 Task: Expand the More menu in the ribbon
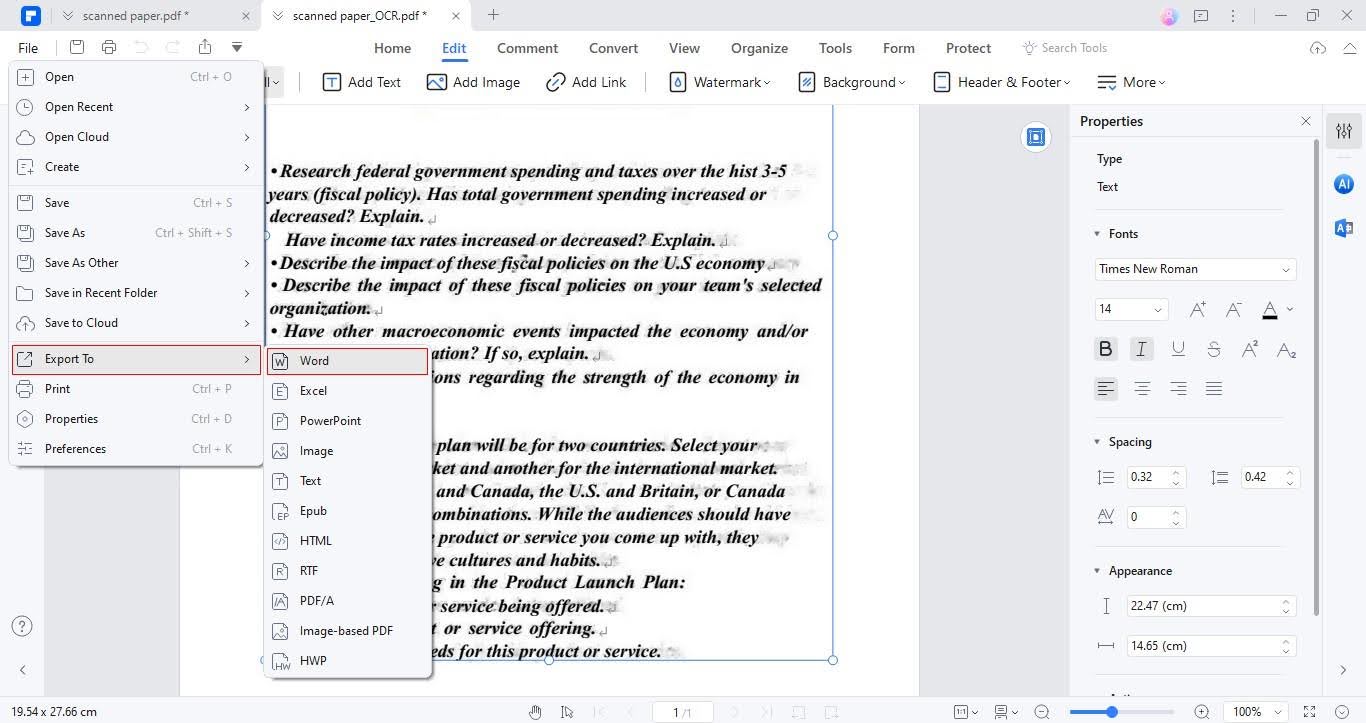(1131, 82)
